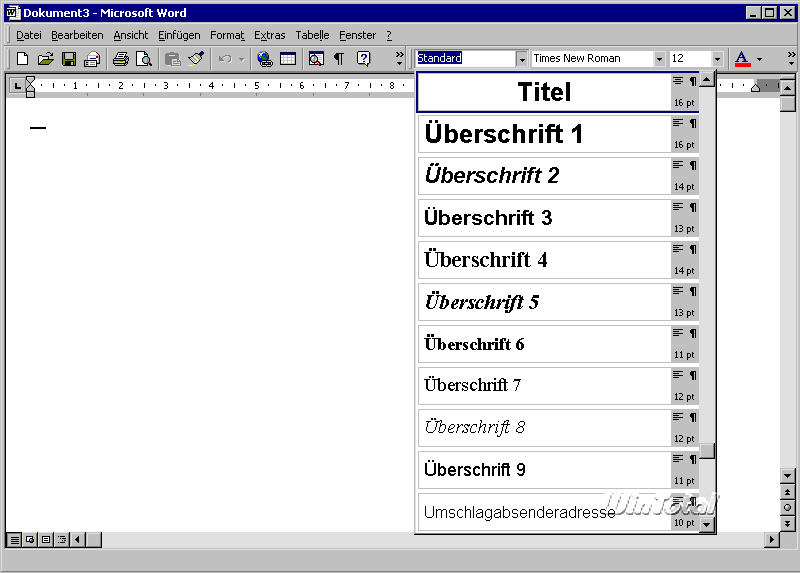This screenshot has height=573, width=800.
Task: Open the Tabelle menu
Action: tap(312, 35)
